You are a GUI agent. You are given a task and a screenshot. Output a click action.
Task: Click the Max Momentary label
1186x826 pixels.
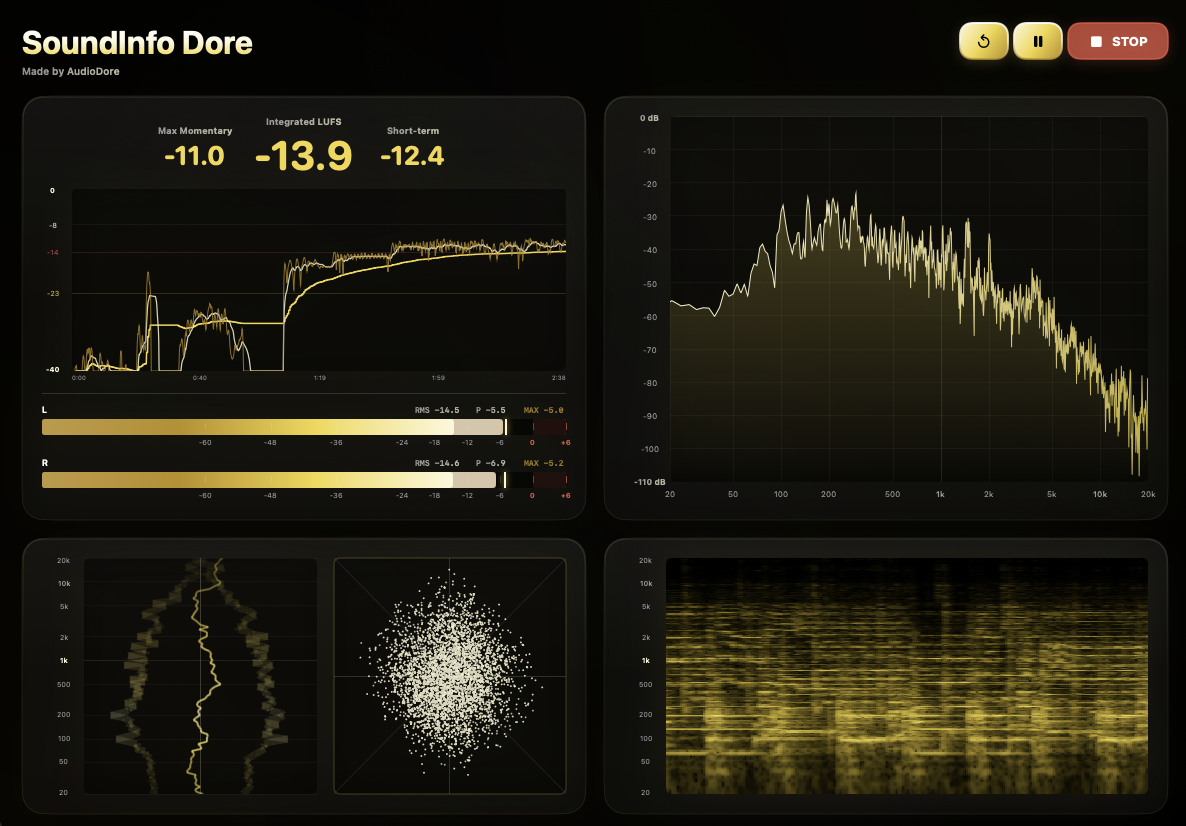tap(194, 131)
